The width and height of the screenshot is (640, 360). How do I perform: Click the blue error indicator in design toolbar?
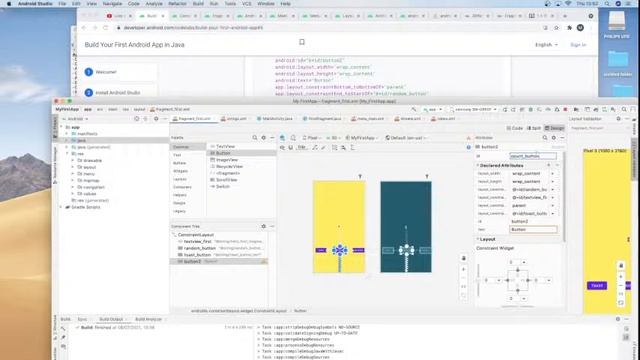coord(469,147)
